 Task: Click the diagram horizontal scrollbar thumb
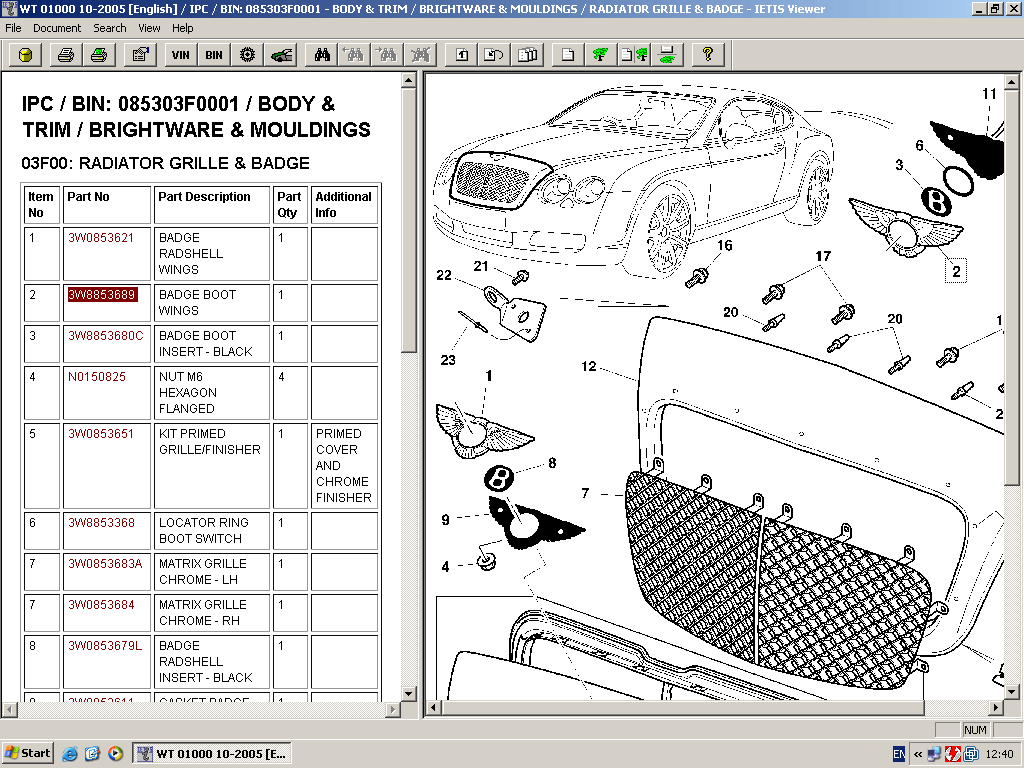682,707
